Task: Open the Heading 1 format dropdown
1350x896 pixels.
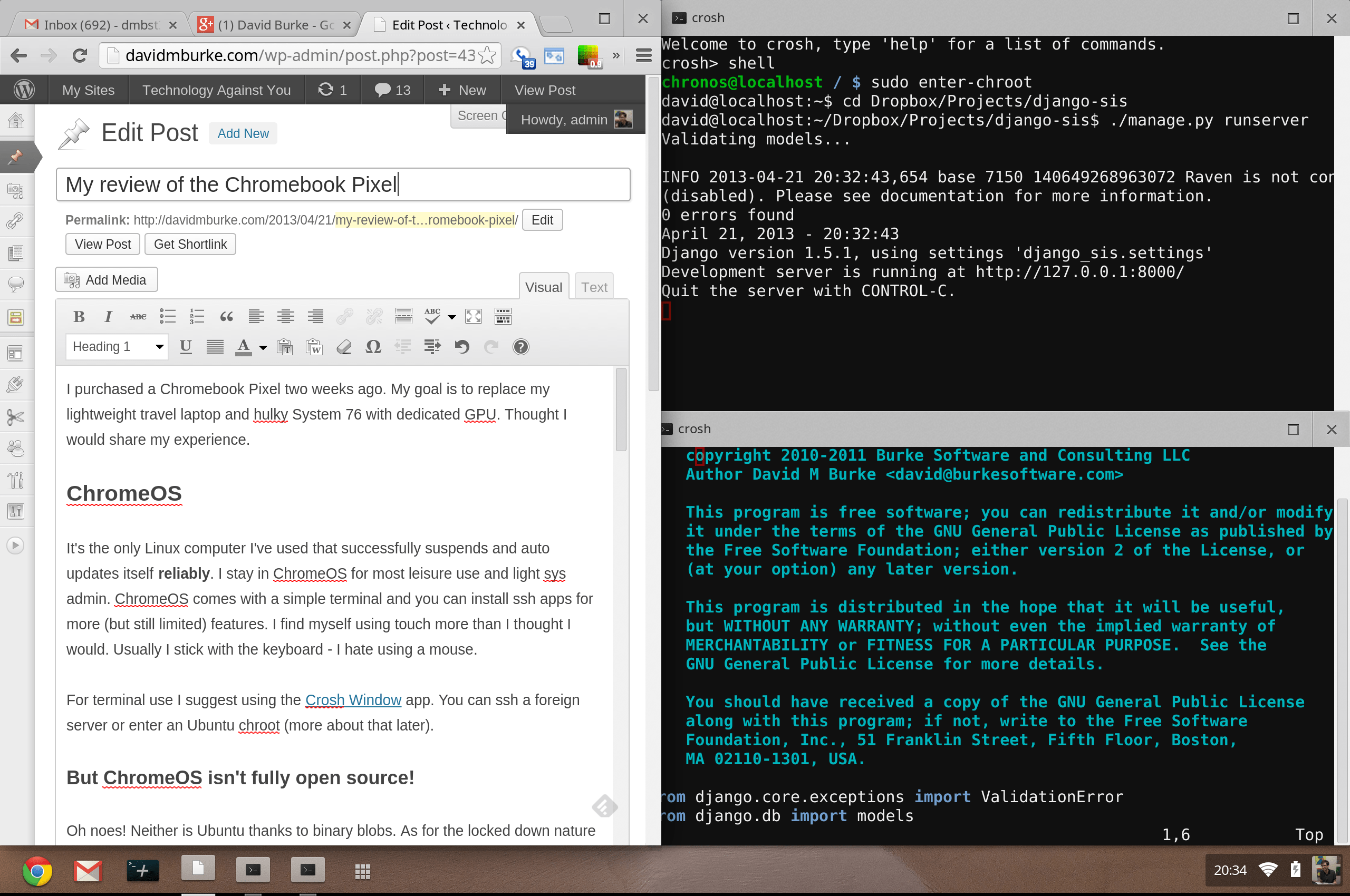Action: [x=117, y=346]
